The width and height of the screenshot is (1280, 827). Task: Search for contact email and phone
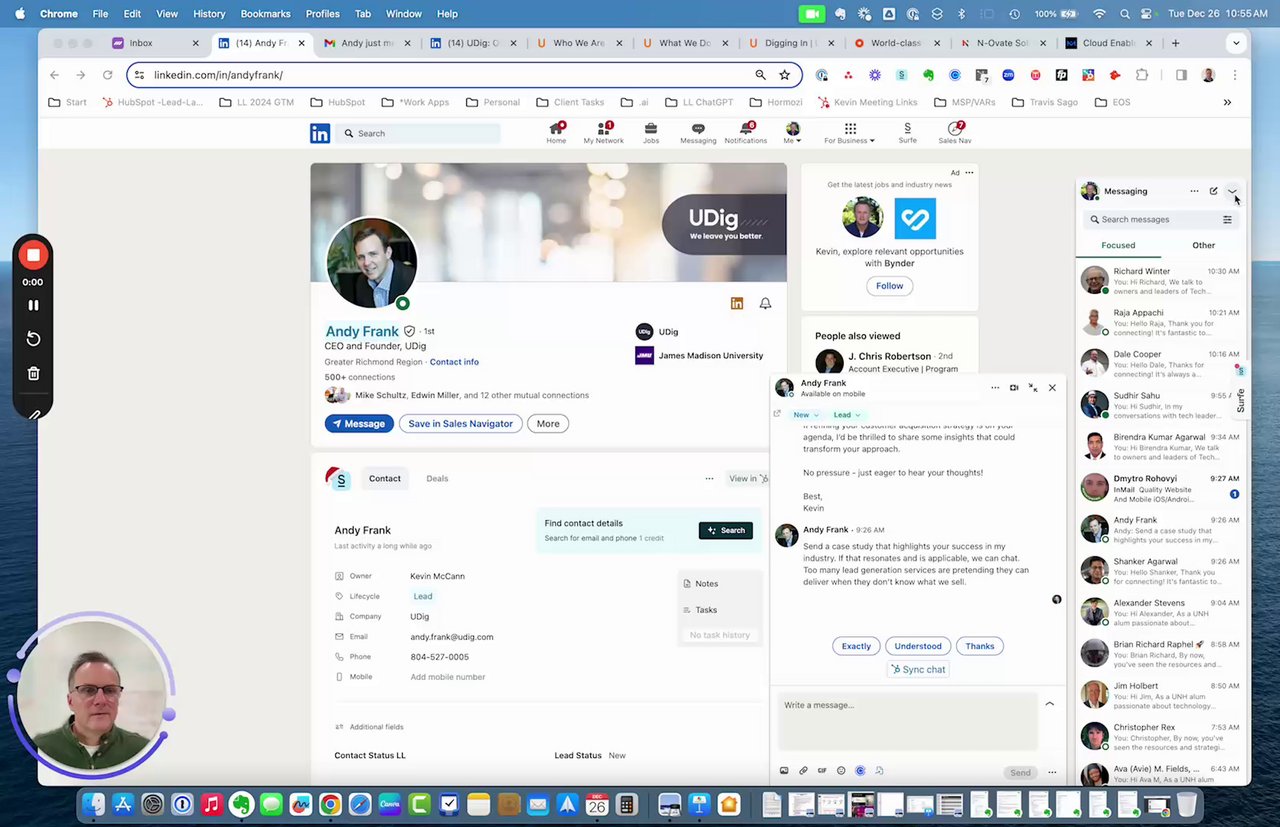726,530
